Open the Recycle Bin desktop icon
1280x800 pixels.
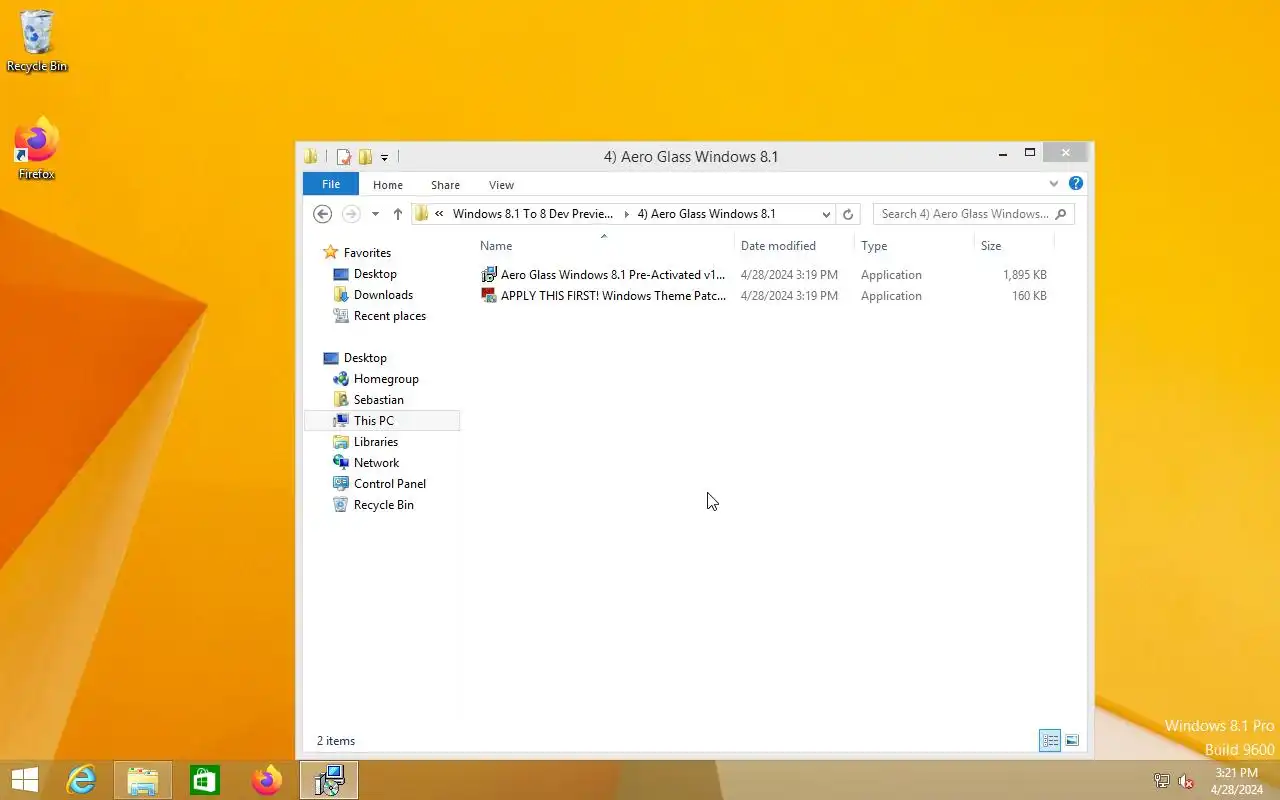point(37,41)
